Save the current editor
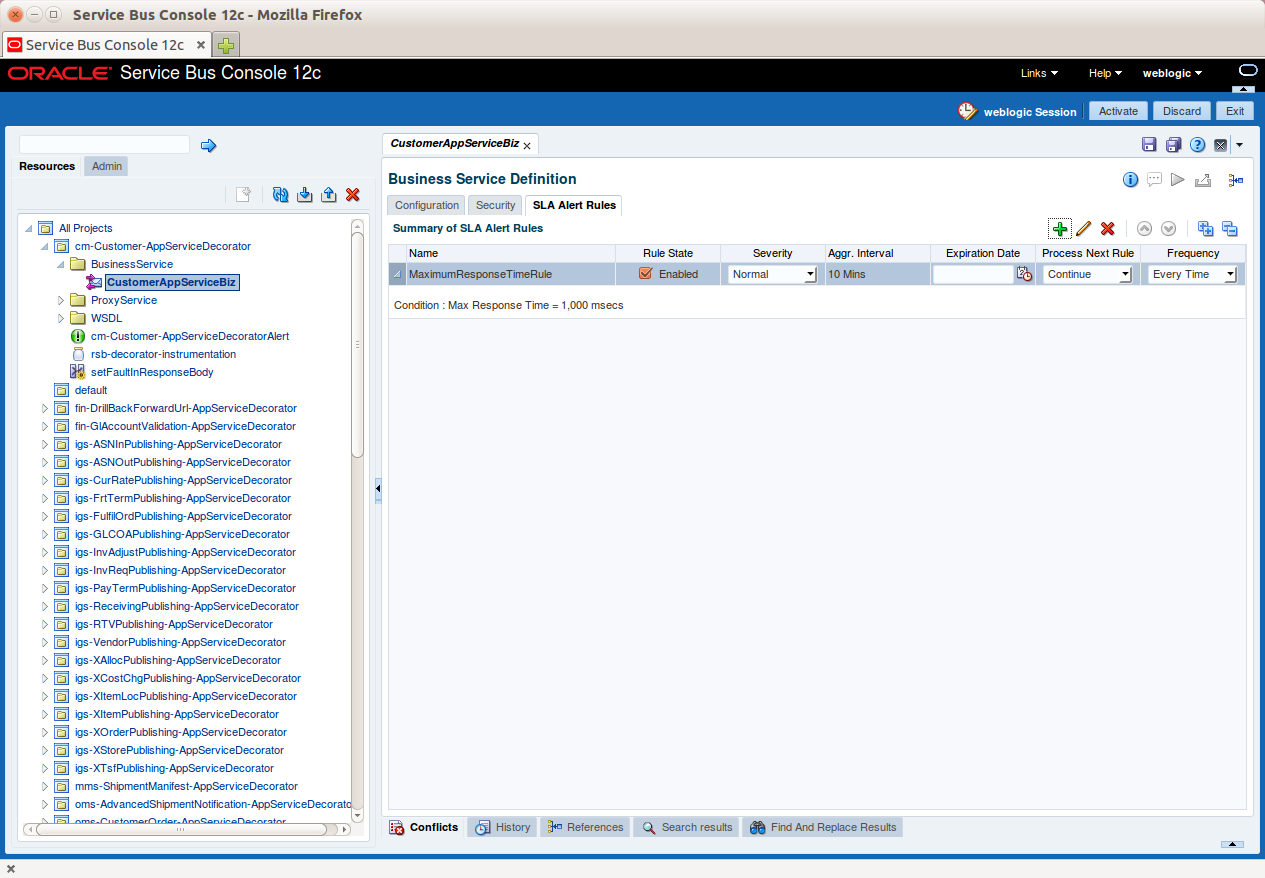The image size is (1265, 878). [1150, 145]
